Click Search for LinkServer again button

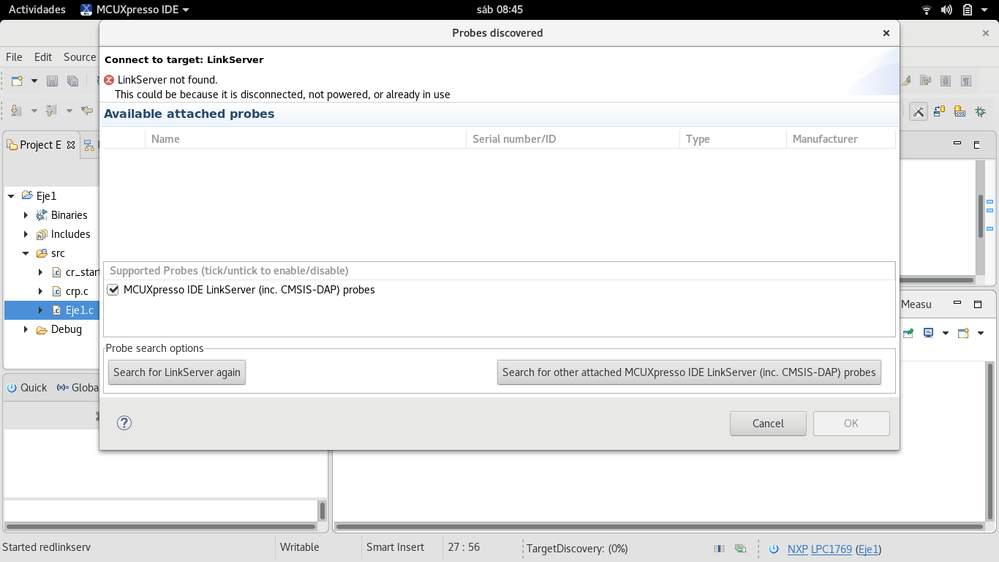coord(177,372)
